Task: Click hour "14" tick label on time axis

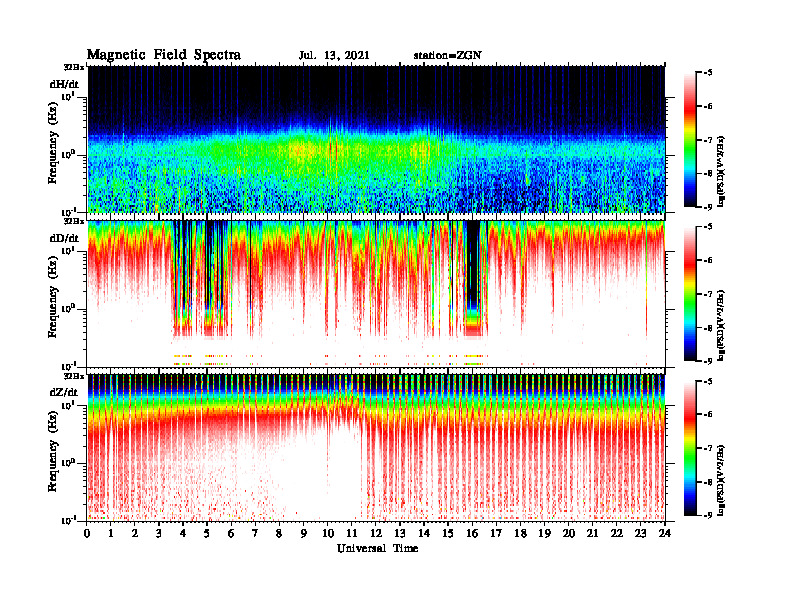Action: tap(424, 533)
